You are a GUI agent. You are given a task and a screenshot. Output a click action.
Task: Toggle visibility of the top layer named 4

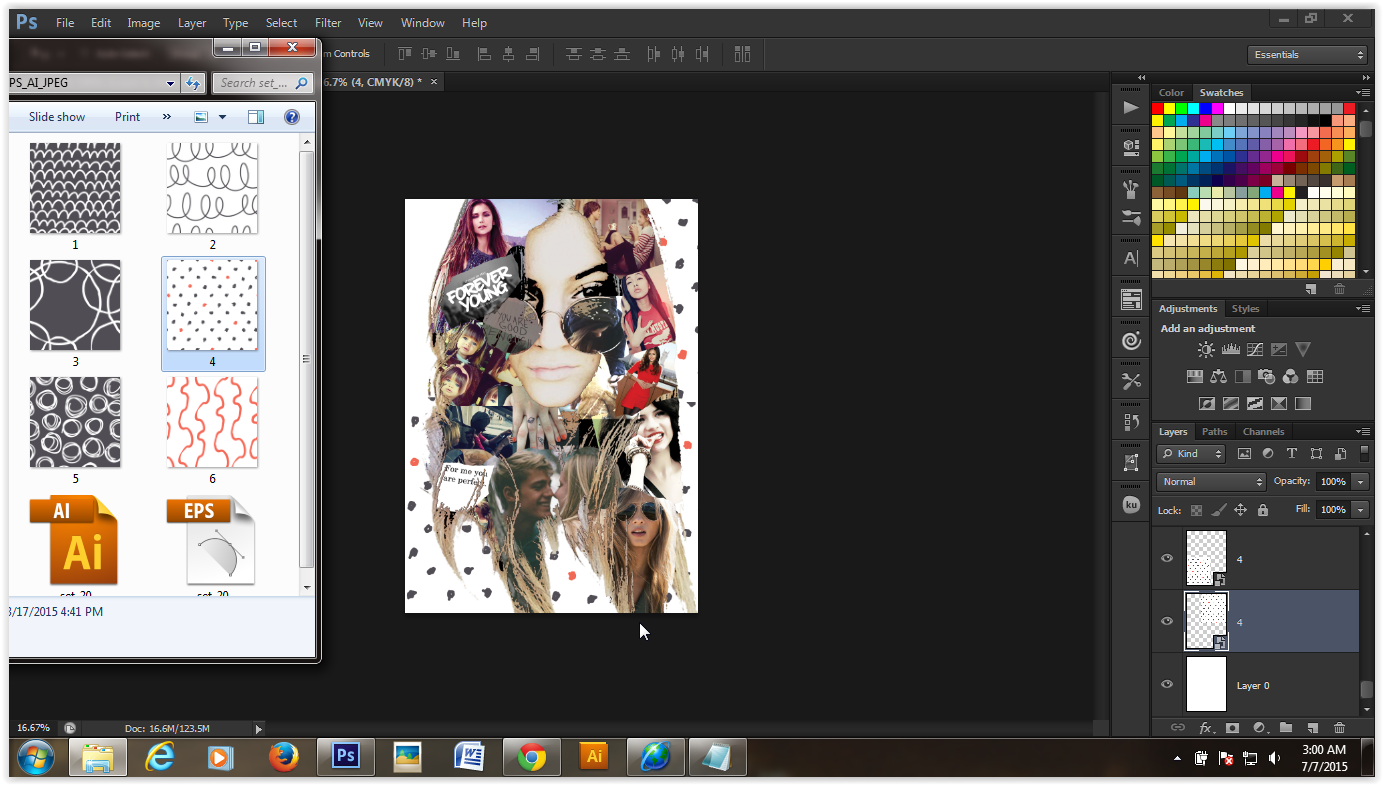click(1166, 558)
